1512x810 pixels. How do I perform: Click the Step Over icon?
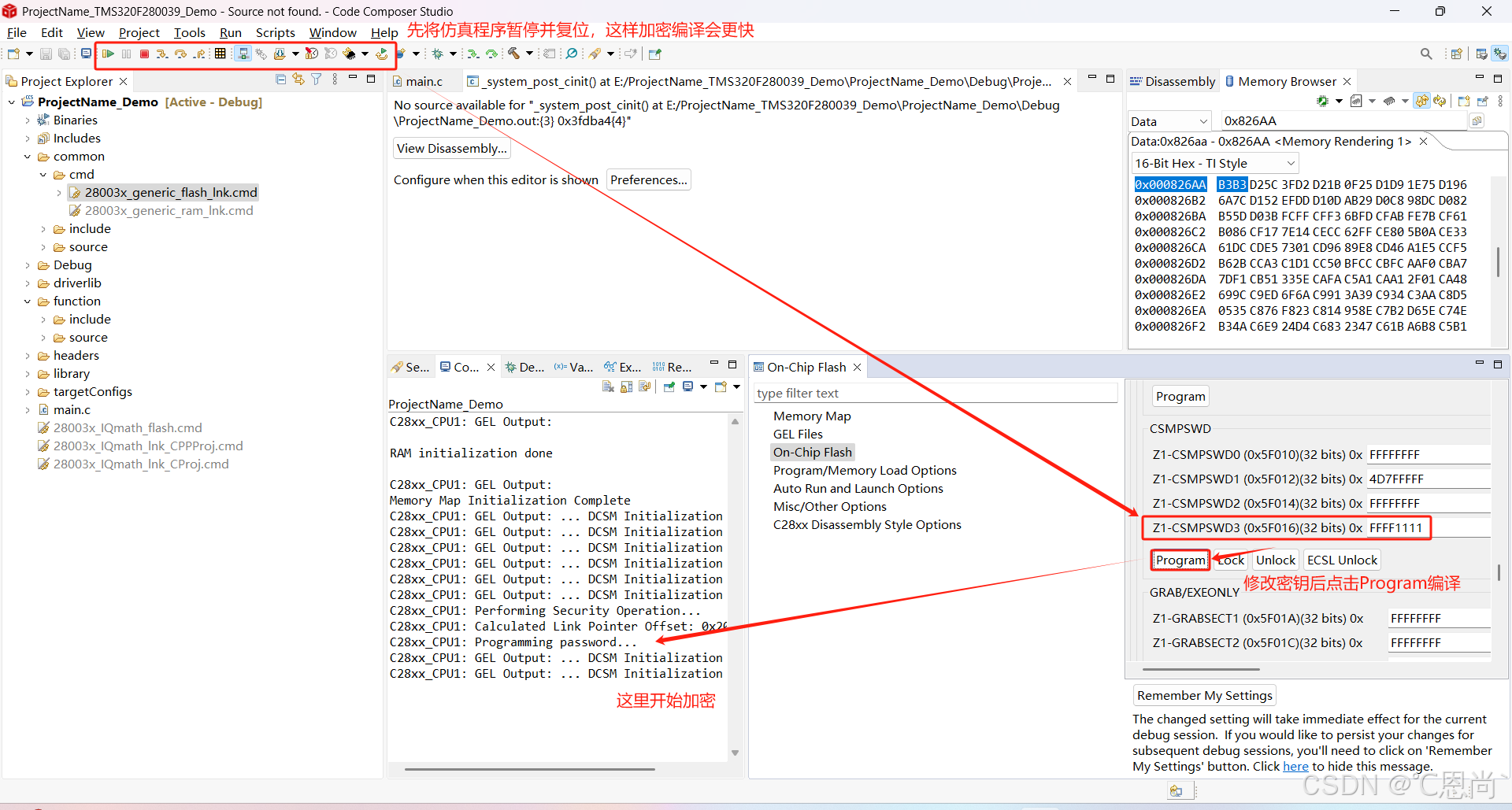click(x=181, y=54)
